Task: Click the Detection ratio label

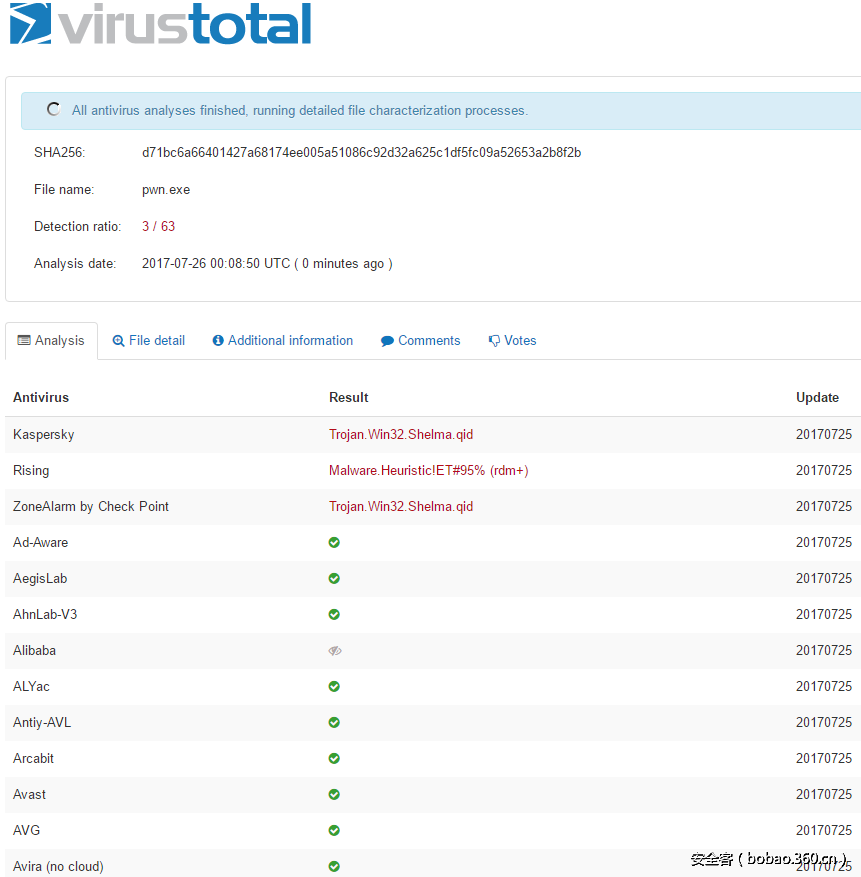Action: click(x=77, y=227)
